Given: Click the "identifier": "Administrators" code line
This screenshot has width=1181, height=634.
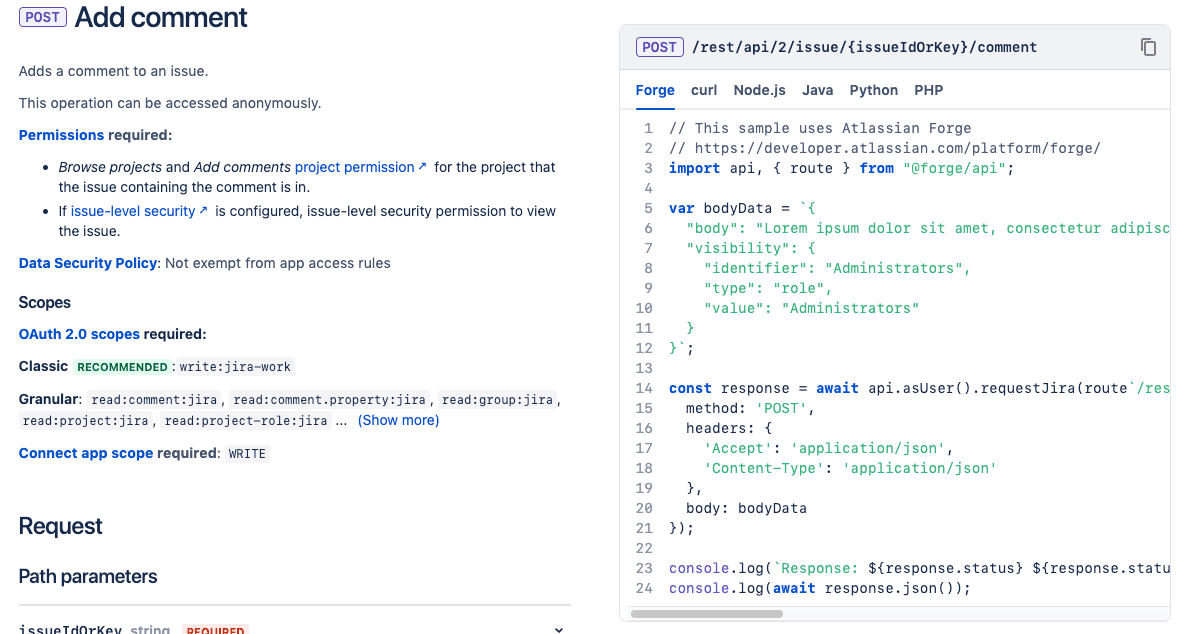Looking at the screenshot, I should point(837,268).
